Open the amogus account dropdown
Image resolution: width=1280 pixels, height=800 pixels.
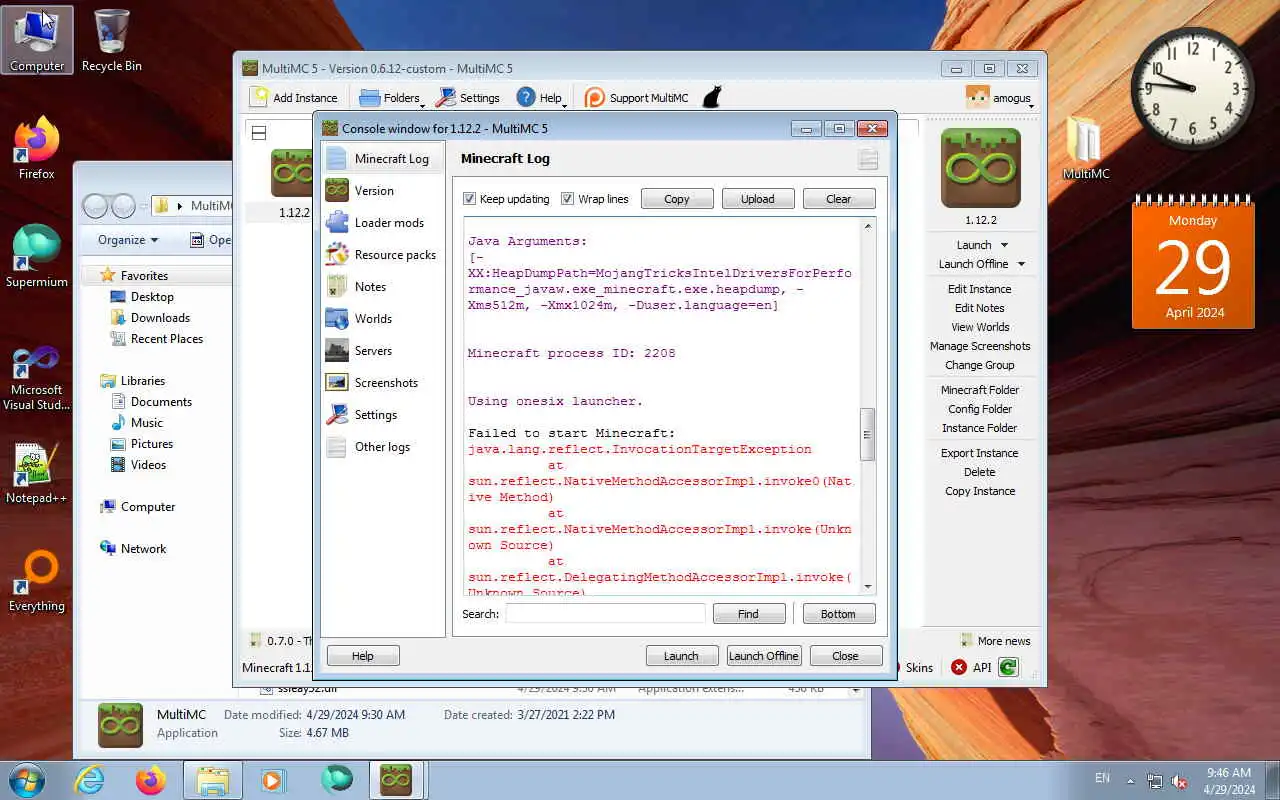tap(999, 97)
